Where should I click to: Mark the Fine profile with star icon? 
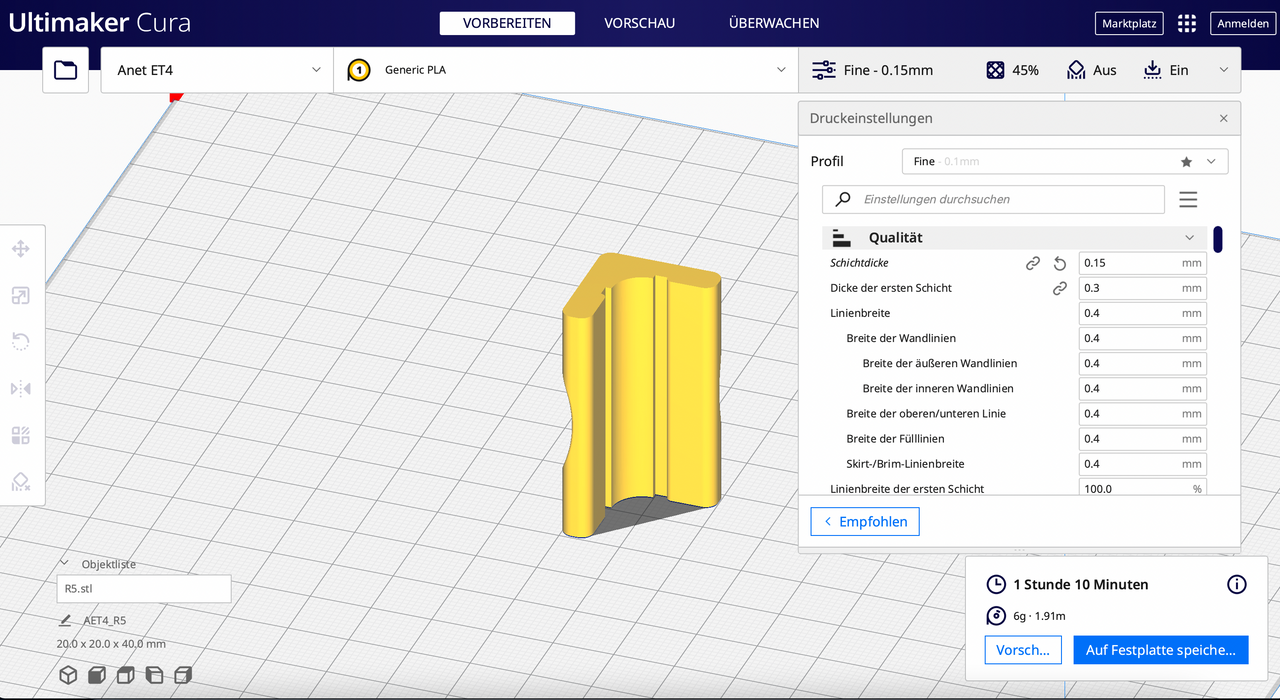tap(1186, 162)
